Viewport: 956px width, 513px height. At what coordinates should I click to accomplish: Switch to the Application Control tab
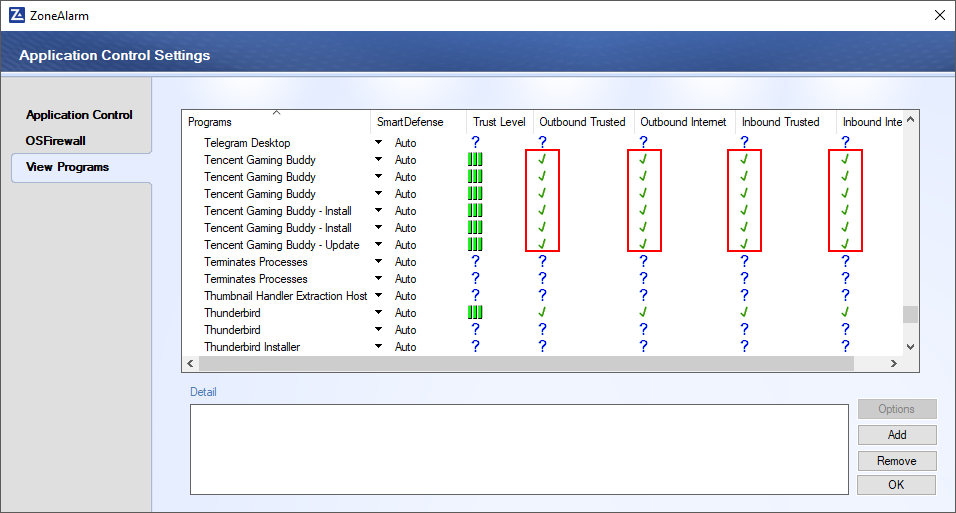click(79, 115)
